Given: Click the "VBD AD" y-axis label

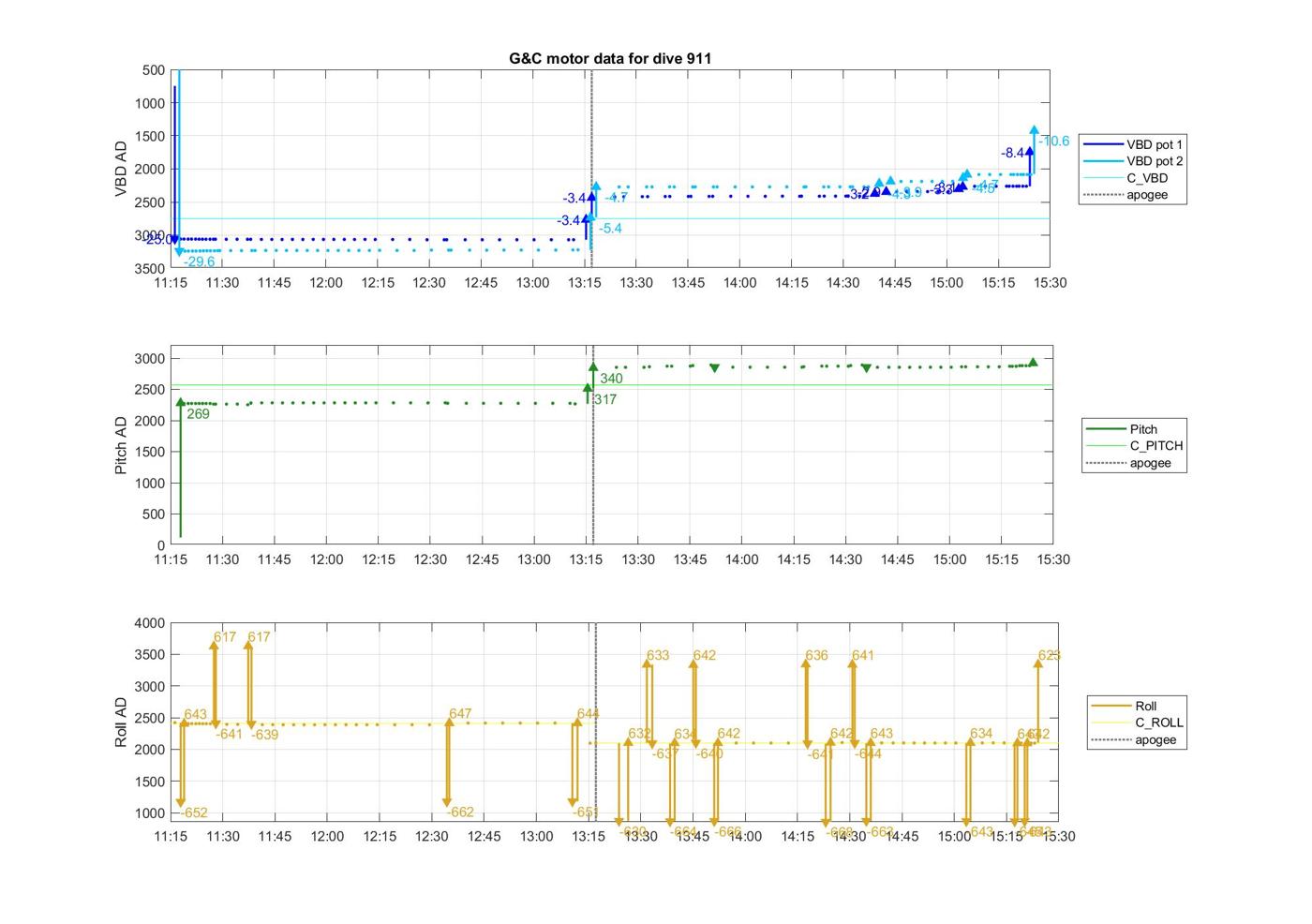Looking at the screenshot, I should 121,169.
